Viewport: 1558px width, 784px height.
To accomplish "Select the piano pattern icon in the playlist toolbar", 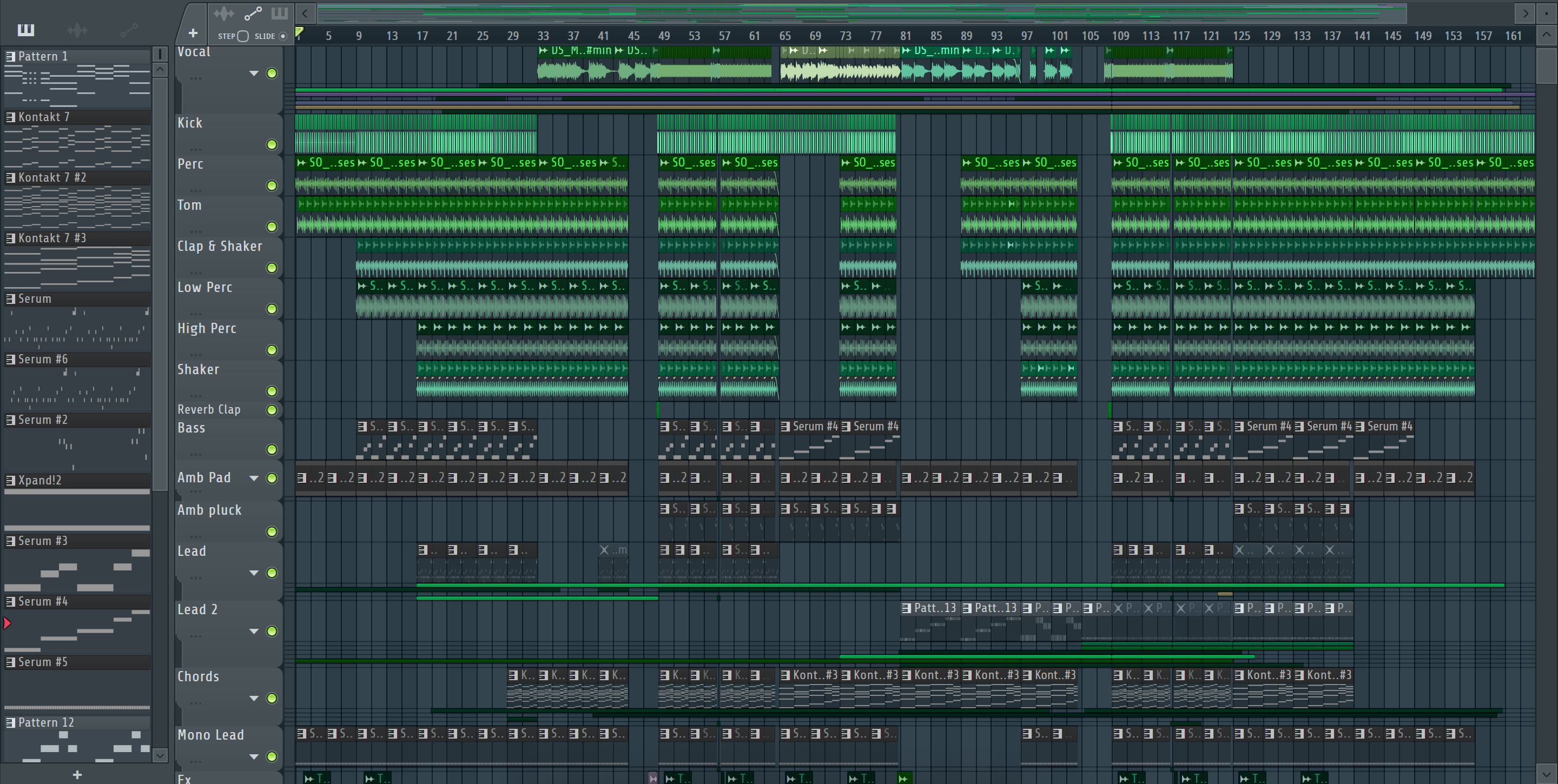I will [280, 14].
